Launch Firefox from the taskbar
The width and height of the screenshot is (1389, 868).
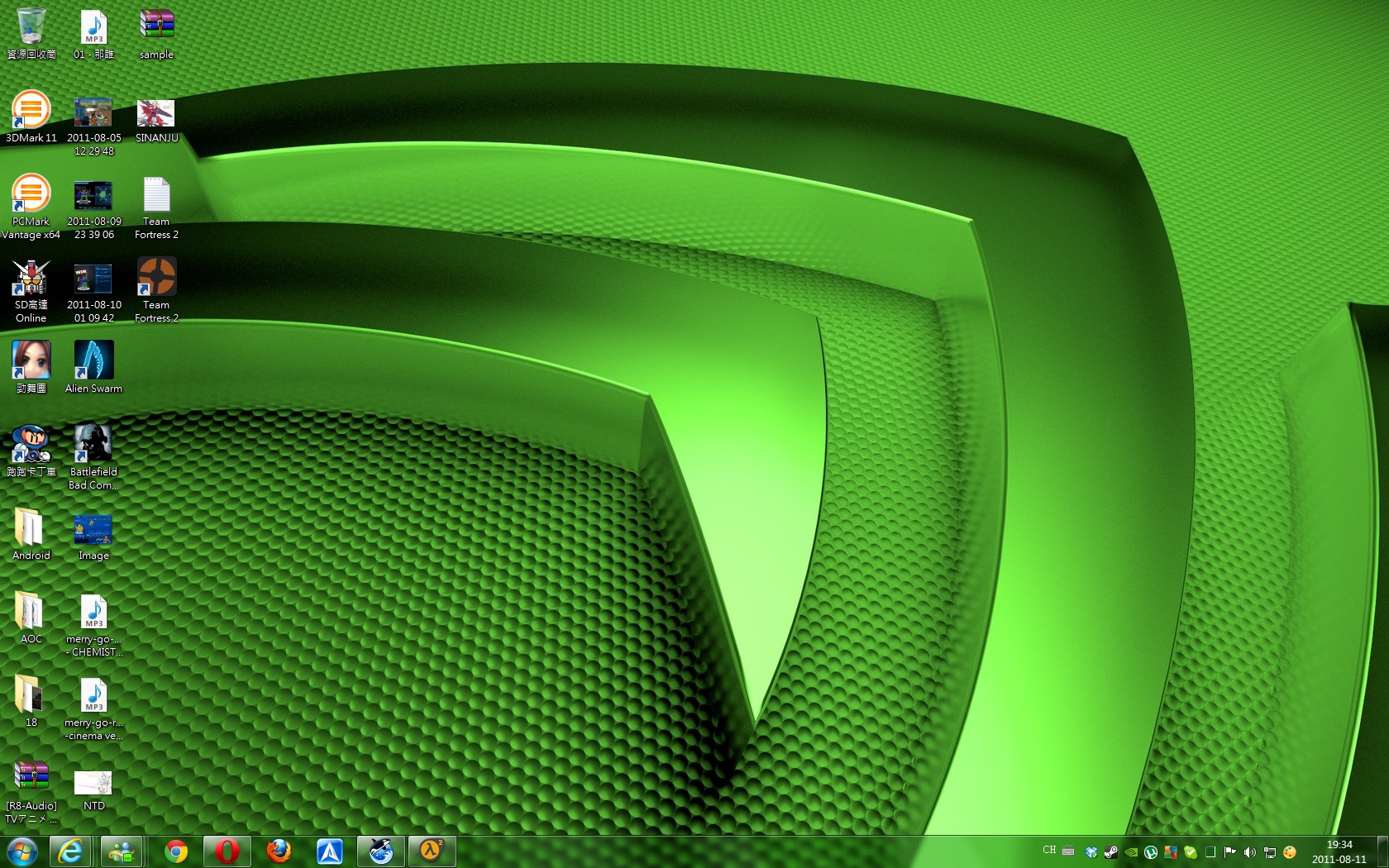(x=279, y=851)
